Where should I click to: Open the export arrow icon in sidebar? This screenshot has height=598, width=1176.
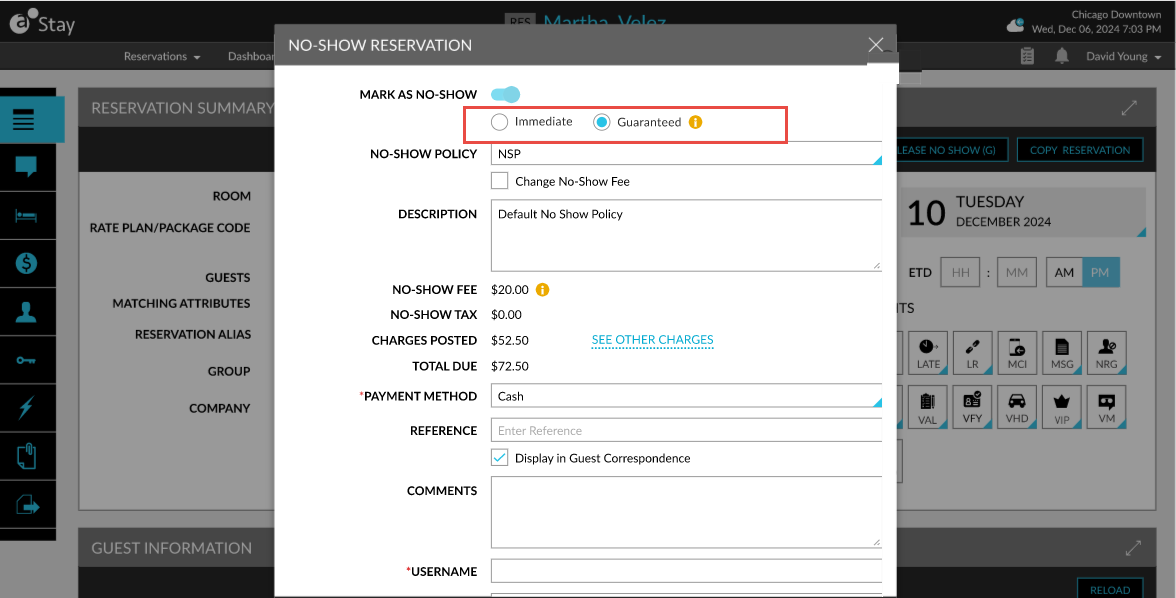pos(26,505)
